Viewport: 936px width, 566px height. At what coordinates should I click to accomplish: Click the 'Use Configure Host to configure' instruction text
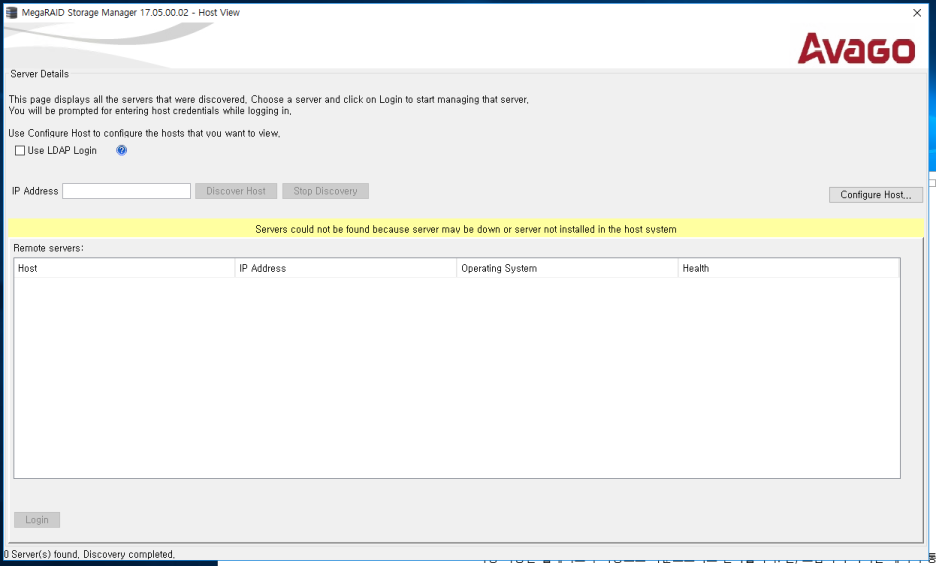tap(144, 133)
